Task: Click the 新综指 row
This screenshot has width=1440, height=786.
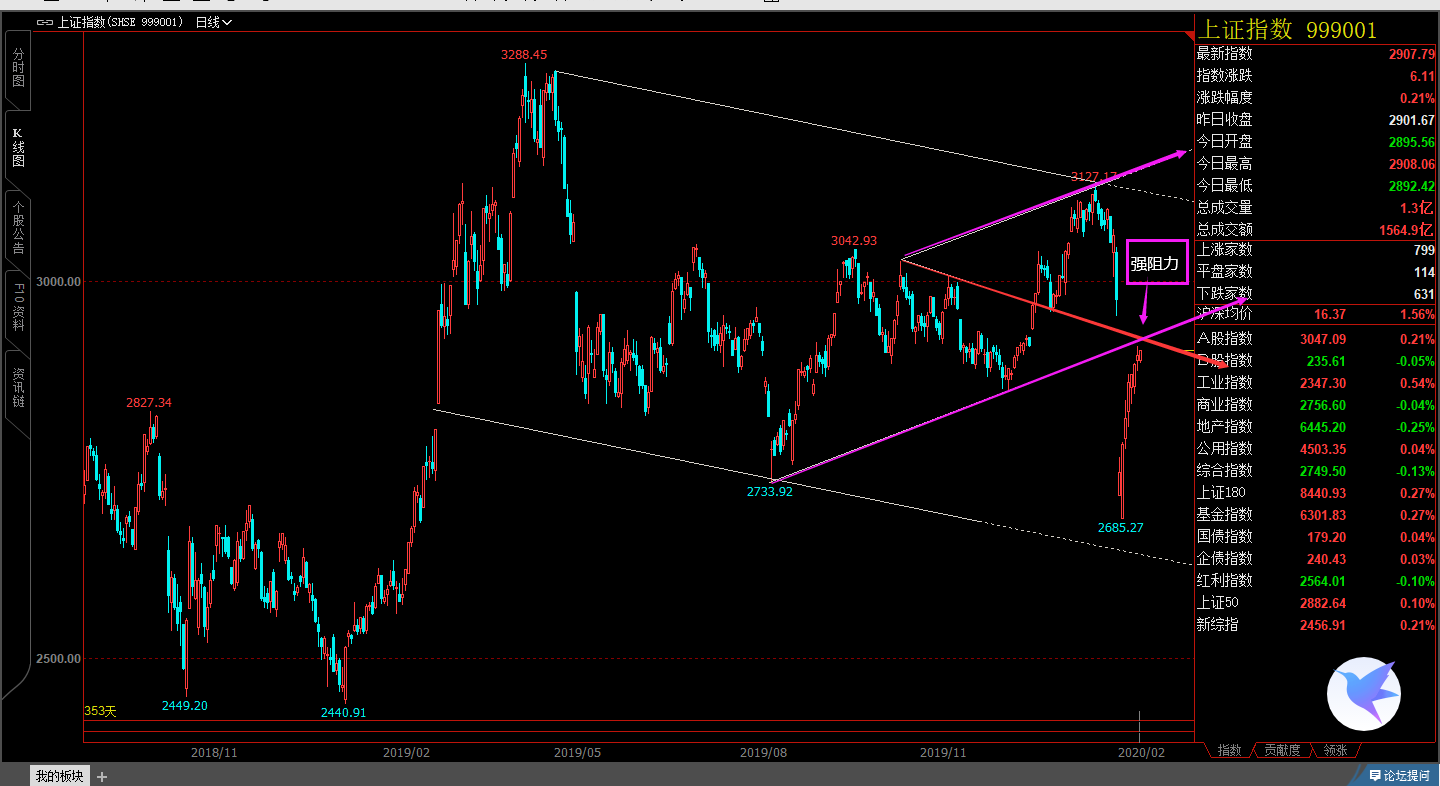Action: pos(1316,624)
